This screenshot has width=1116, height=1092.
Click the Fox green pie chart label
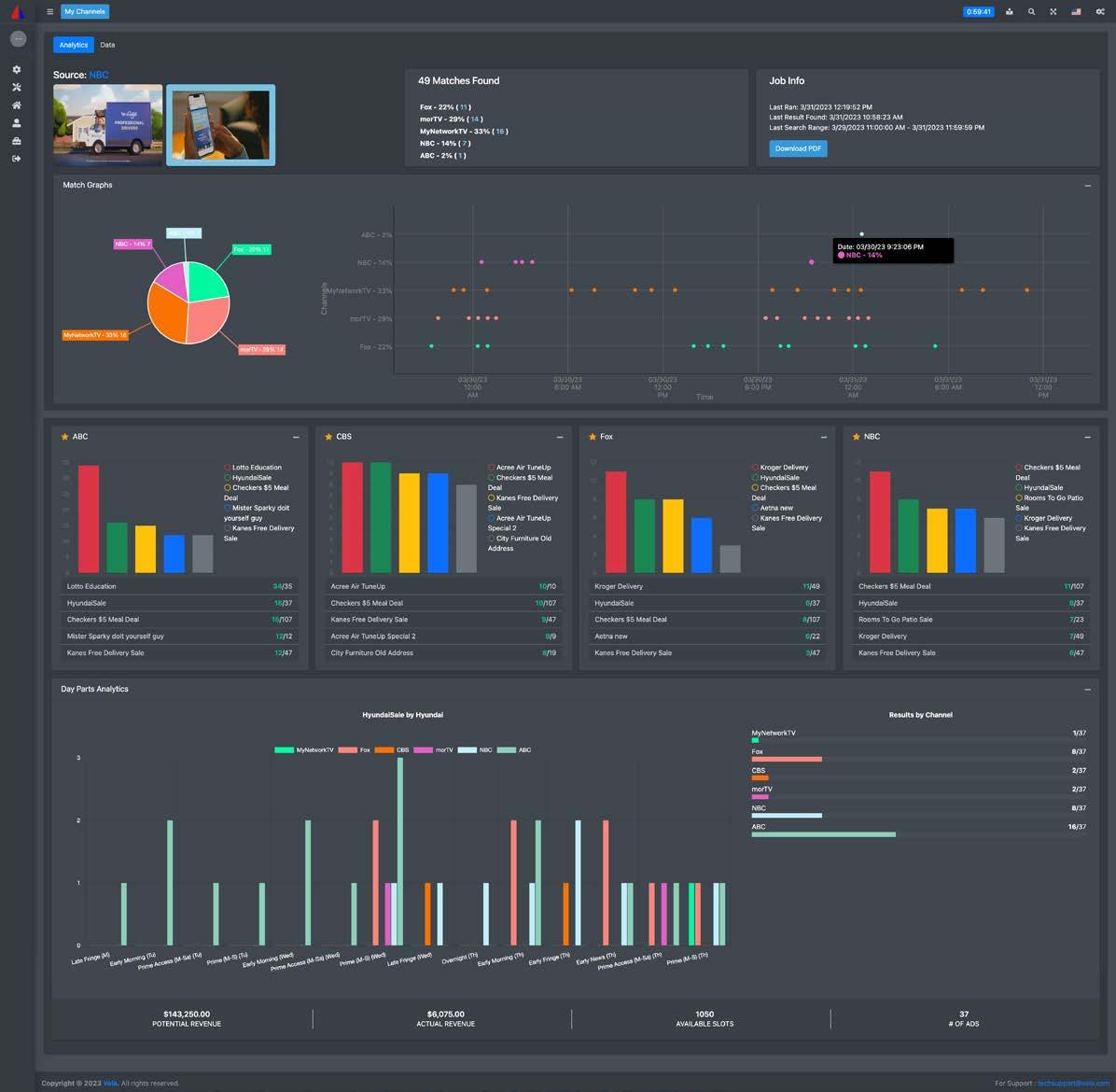(252, 250)
